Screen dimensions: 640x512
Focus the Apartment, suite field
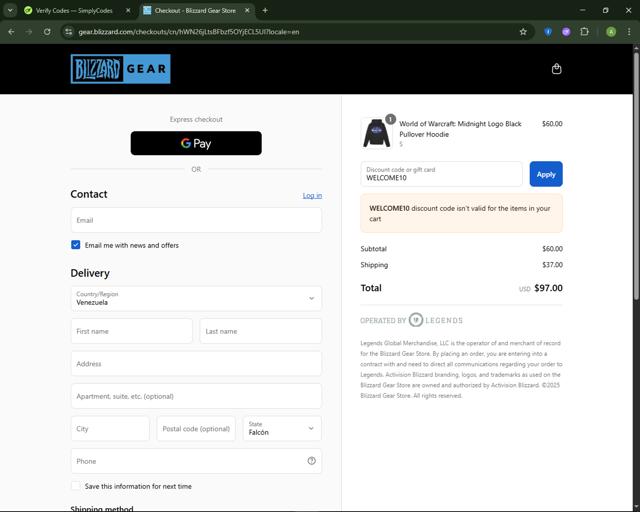click(196, 396)
